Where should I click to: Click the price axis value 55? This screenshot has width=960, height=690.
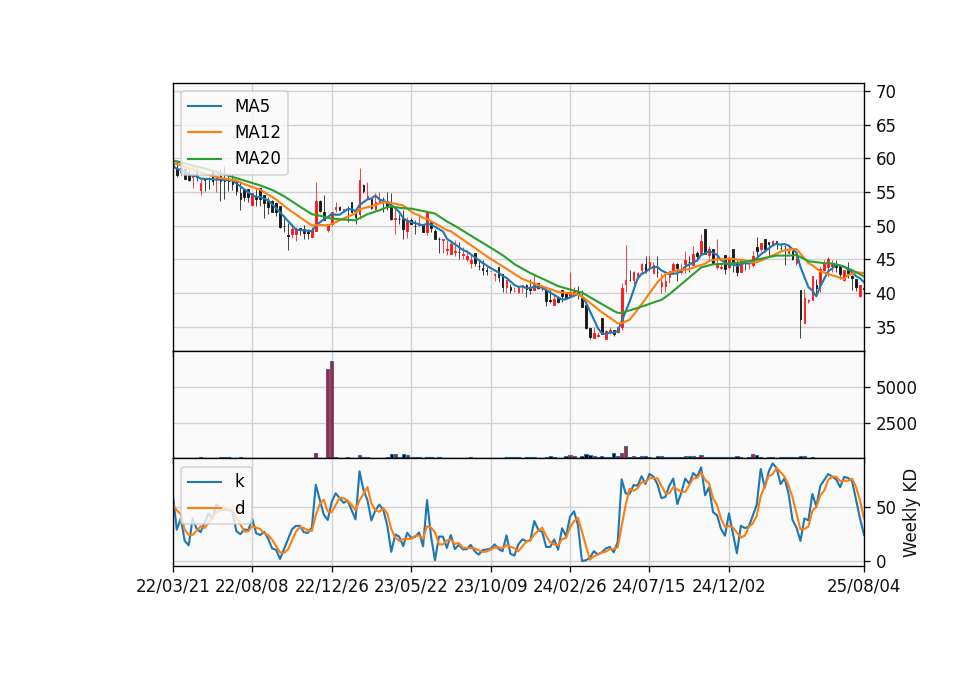885,193
